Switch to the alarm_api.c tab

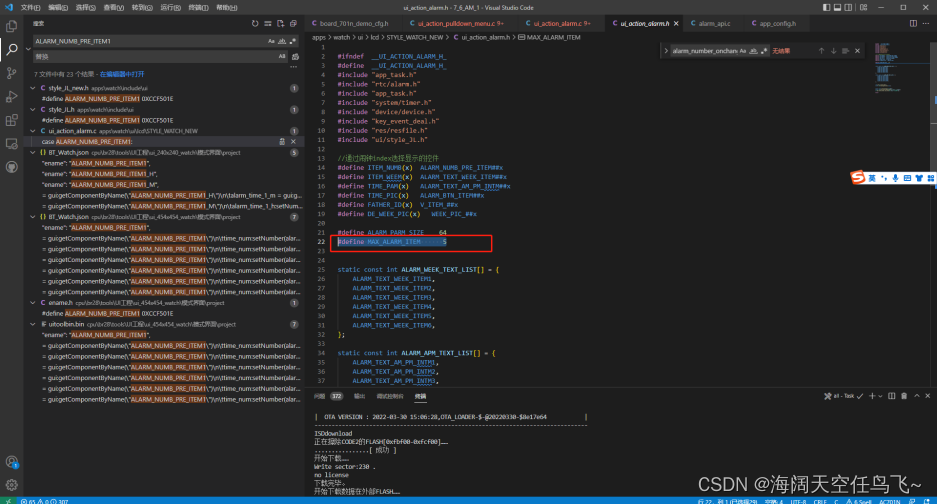coord(714,23)
